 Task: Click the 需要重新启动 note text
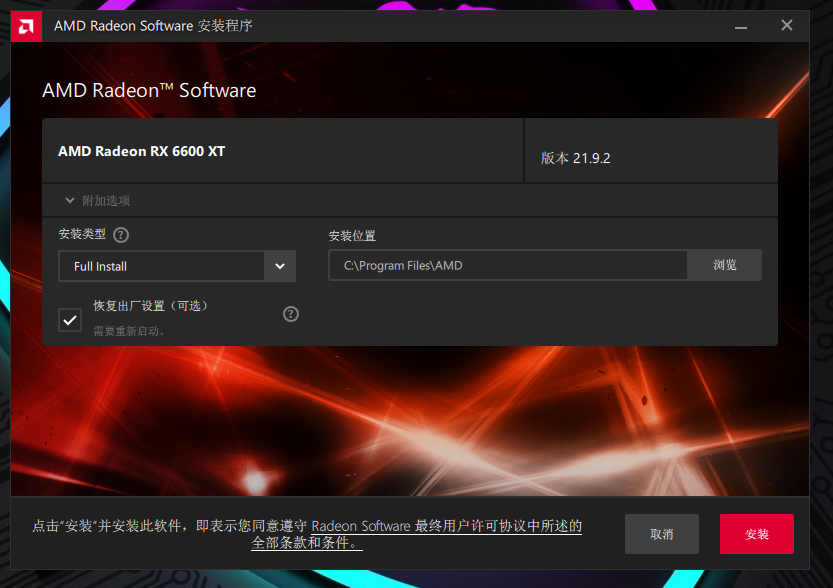[129, 331]
